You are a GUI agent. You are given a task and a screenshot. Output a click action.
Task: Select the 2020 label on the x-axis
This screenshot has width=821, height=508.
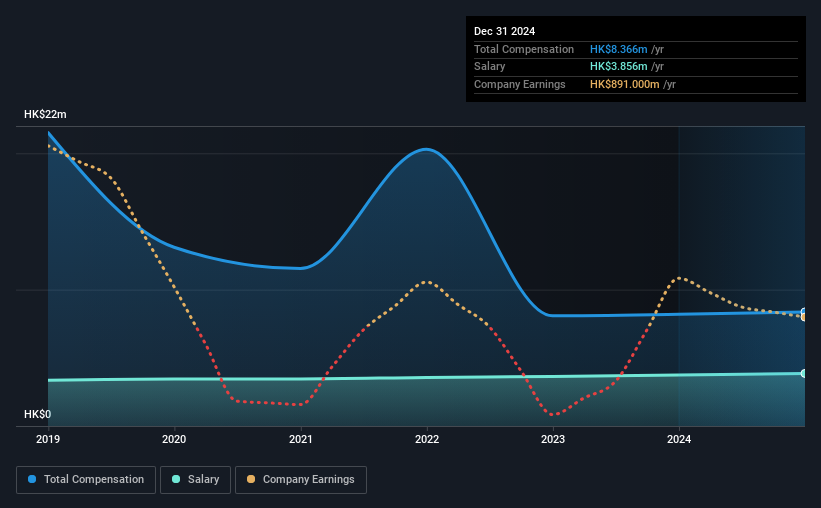[174, 439]
